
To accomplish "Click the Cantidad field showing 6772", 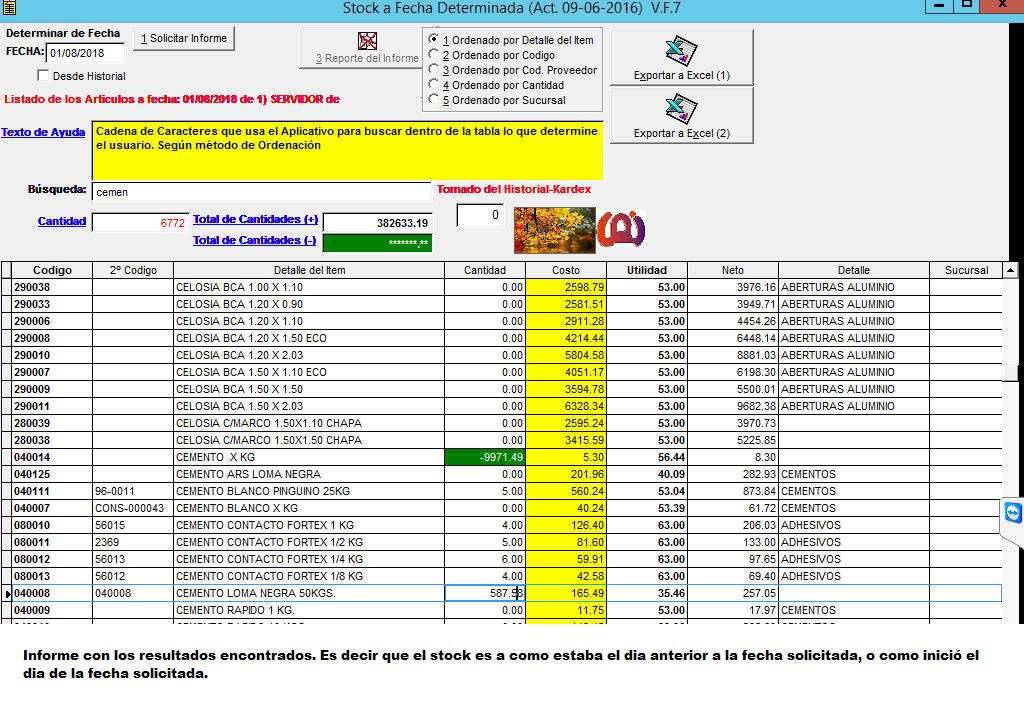I will pyautogui.click(x=140, y=223).
